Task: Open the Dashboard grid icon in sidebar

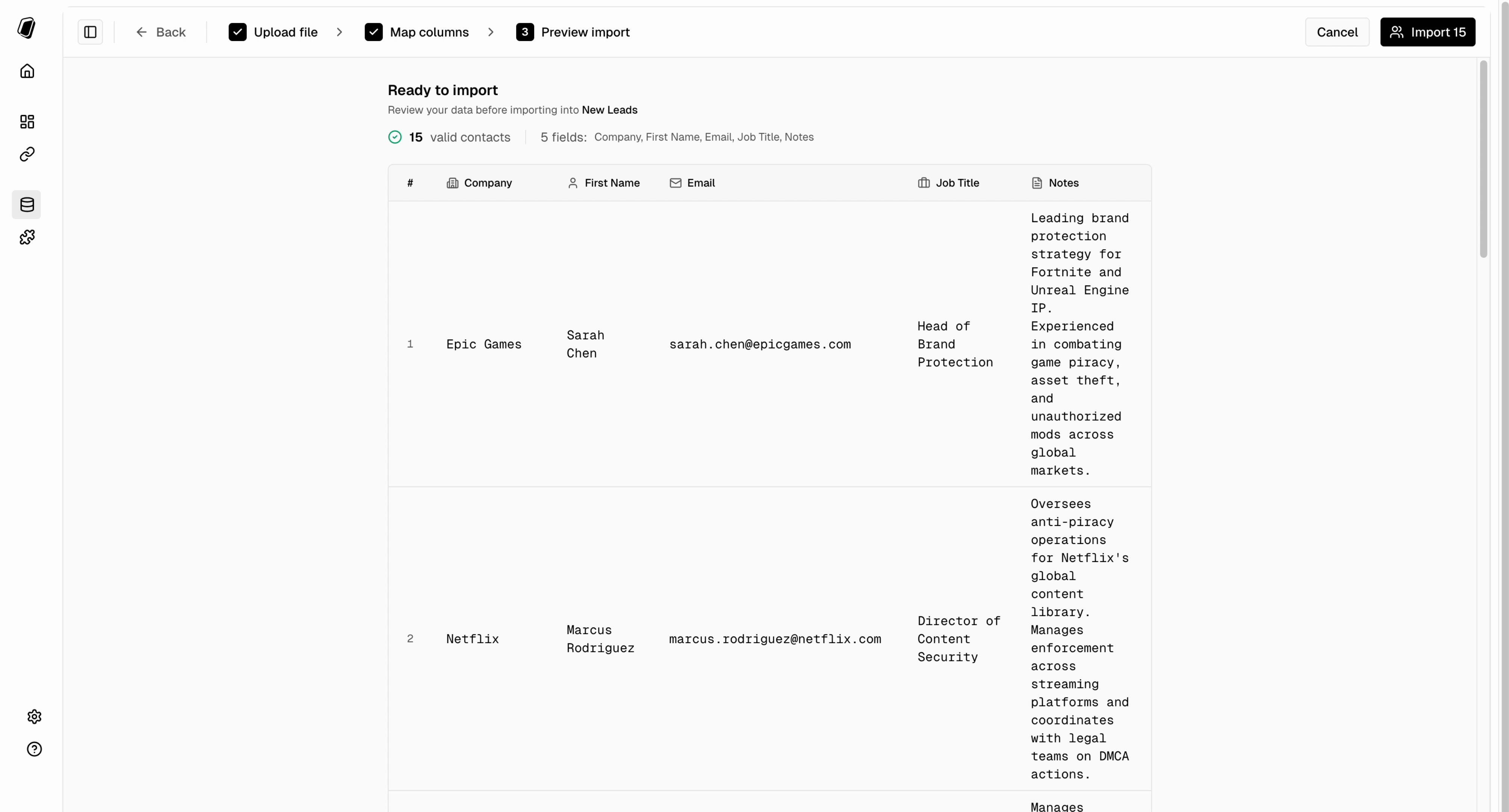Action: click(27, 121)
